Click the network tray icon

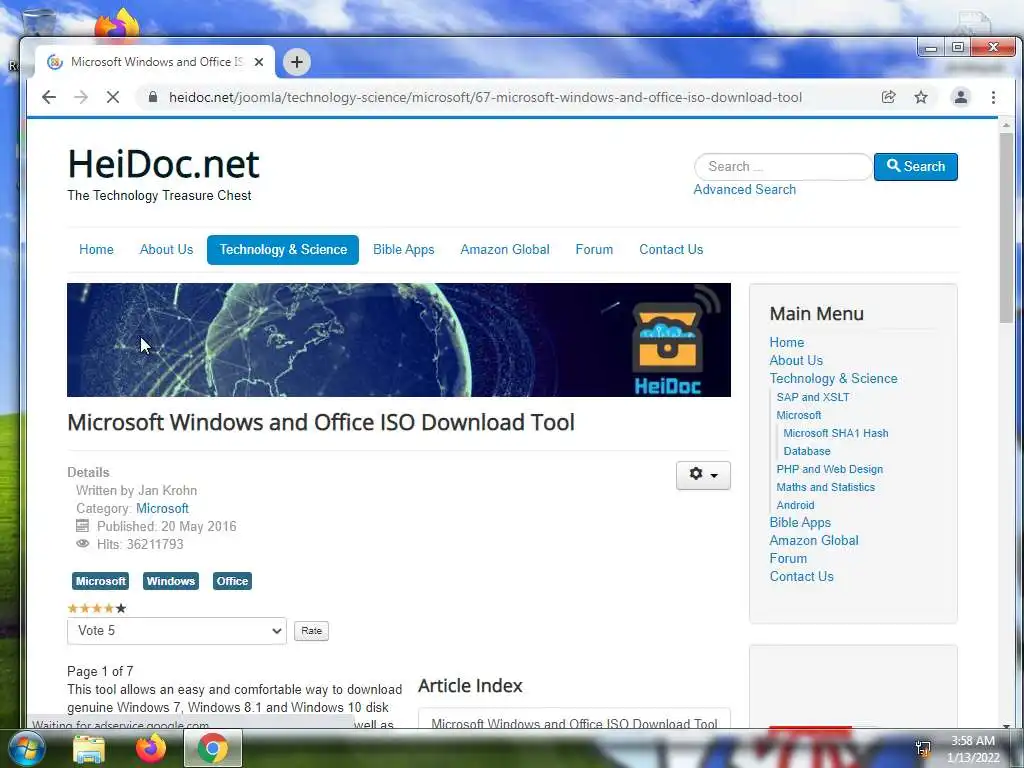point(923,748)
